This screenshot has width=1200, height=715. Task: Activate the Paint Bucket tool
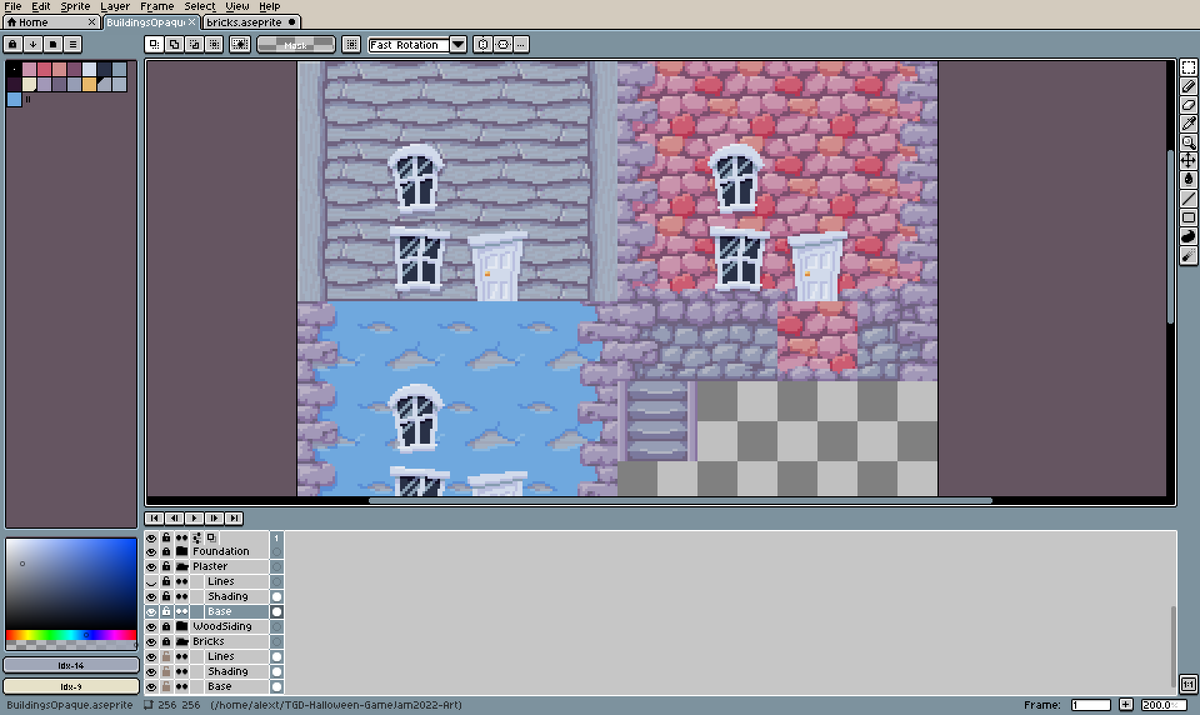pos(1189,180)
